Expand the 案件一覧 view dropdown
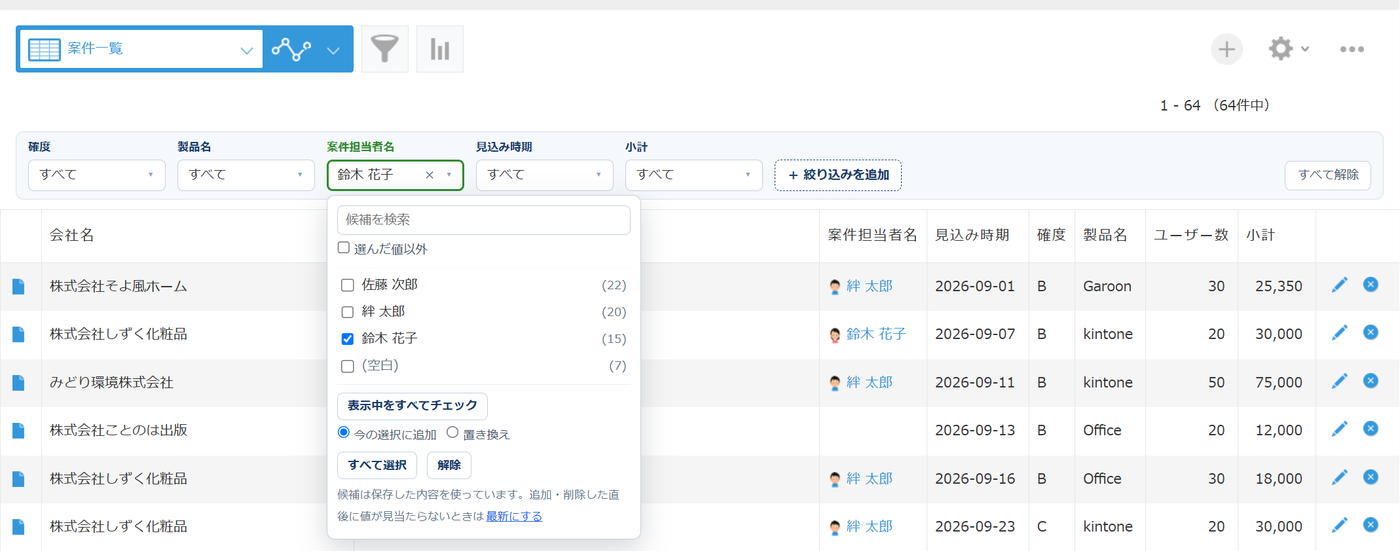1400x551 pixels. point(246,50)
